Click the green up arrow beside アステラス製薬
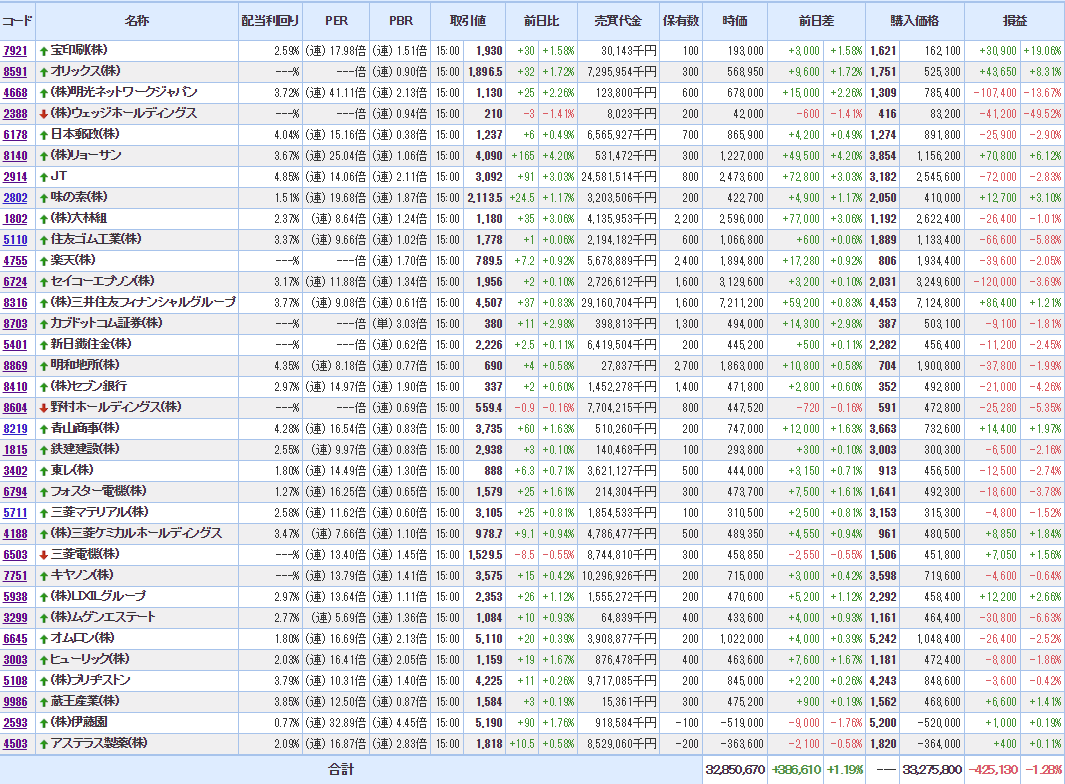The height and width of the screenshot is (784, 1065). [43, 743]
